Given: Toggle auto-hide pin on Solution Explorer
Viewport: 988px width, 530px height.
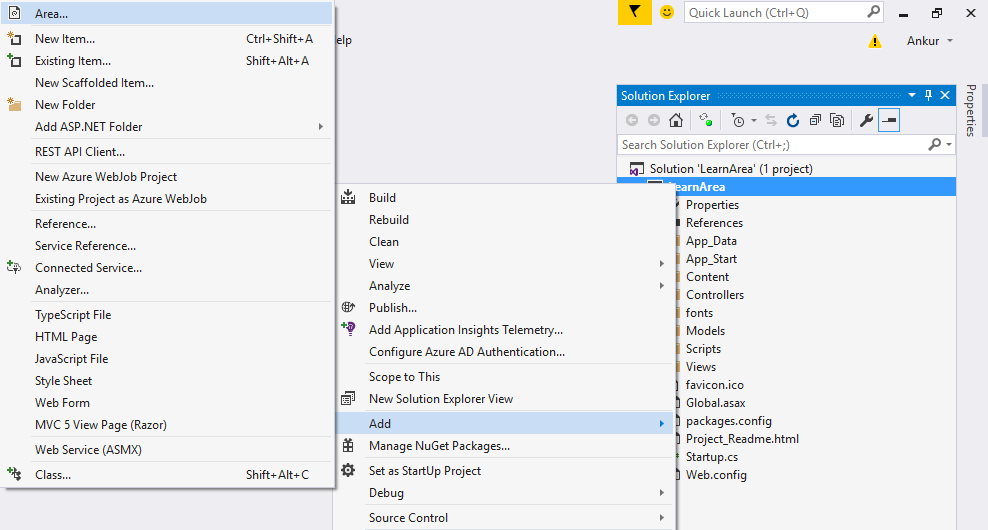Looking at the screenshot, I should 928,95.
